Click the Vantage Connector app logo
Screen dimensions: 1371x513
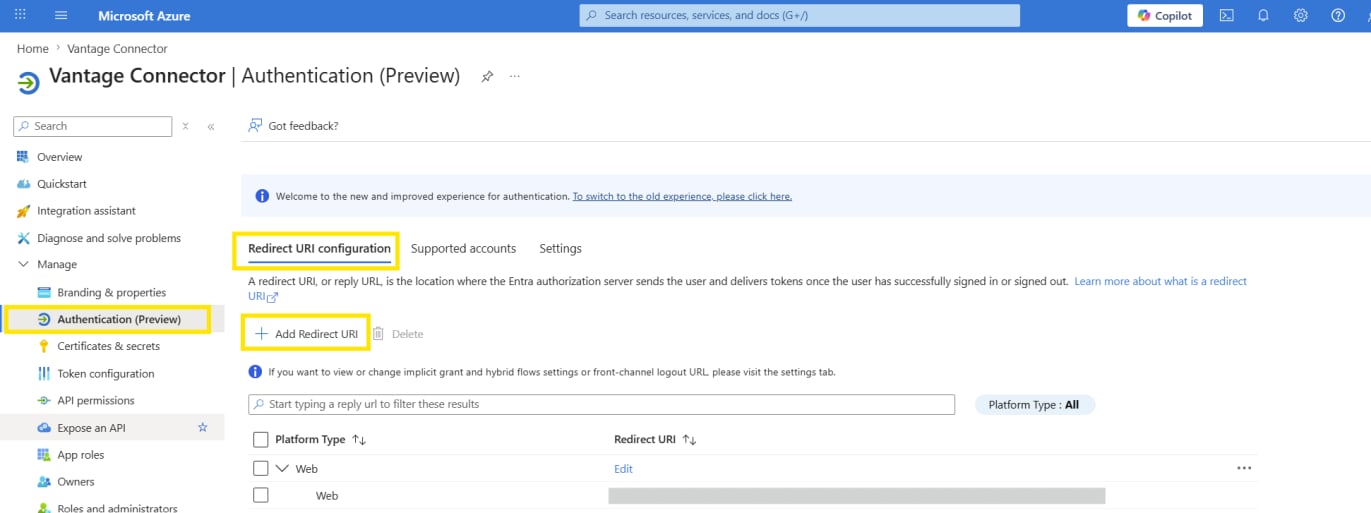[x=29, y=82]
